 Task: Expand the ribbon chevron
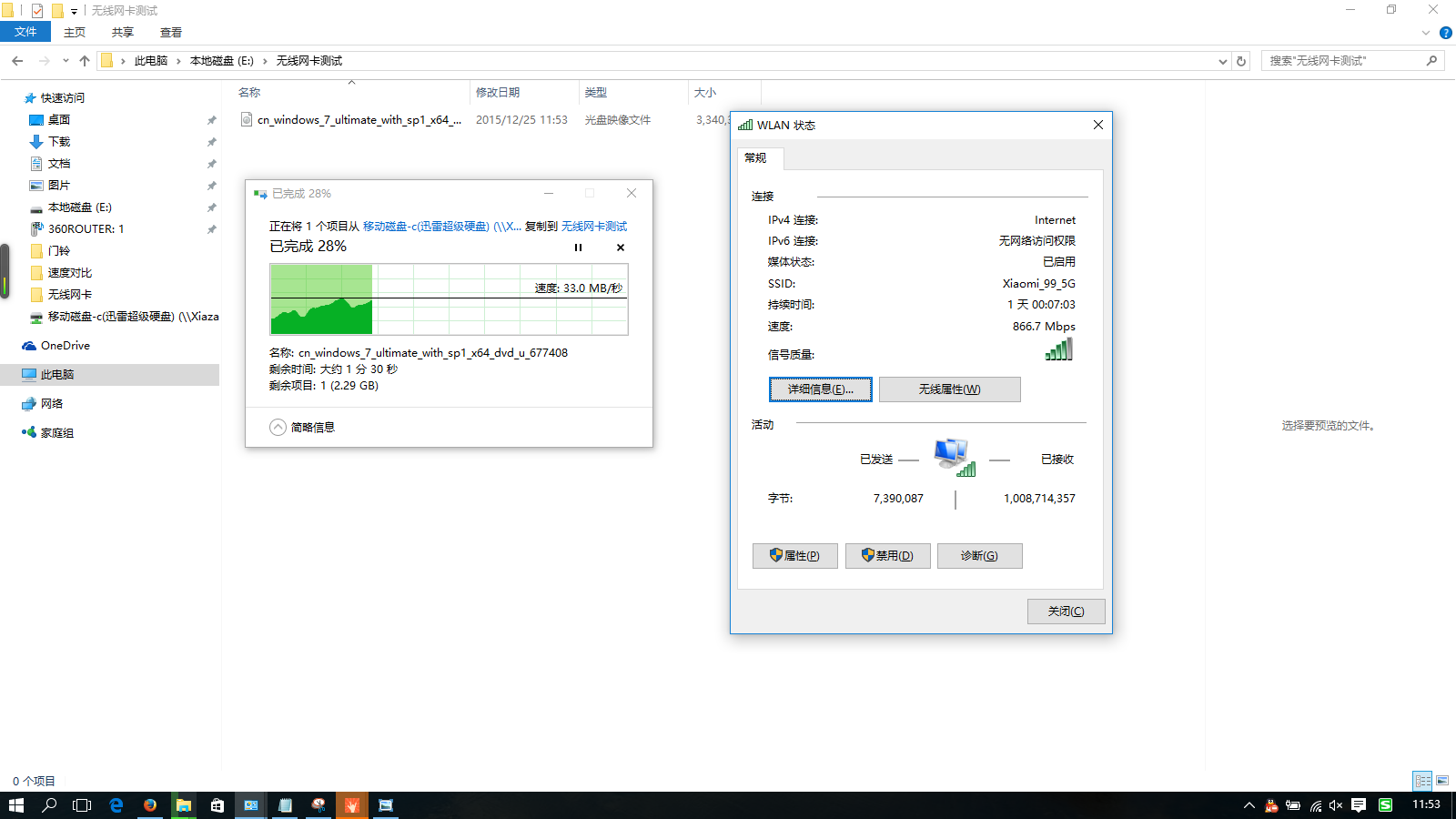tap(1426, 33)
